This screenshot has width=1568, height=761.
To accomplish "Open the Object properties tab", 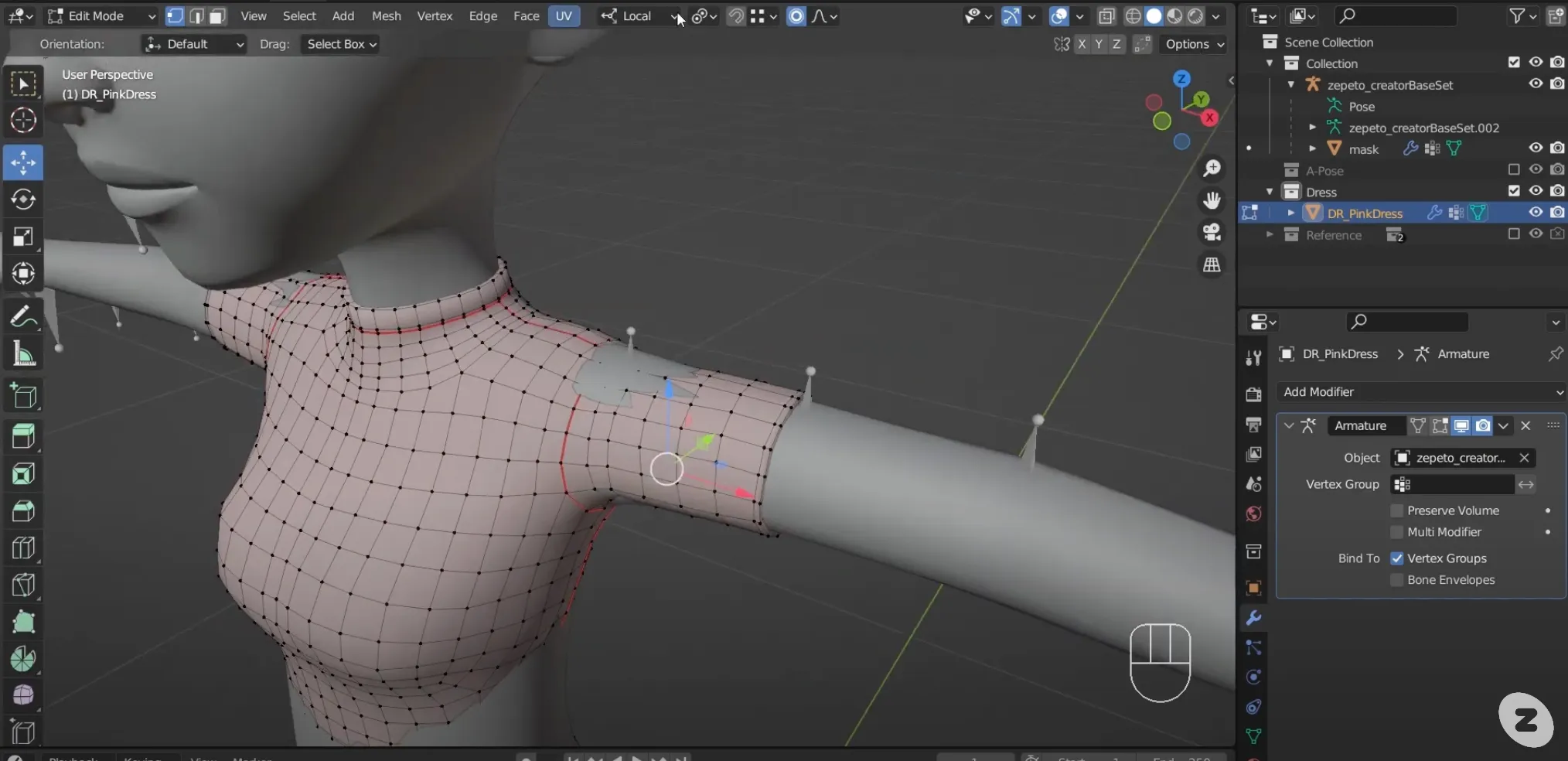I will pyautogui.click(x=1253, y=588).
